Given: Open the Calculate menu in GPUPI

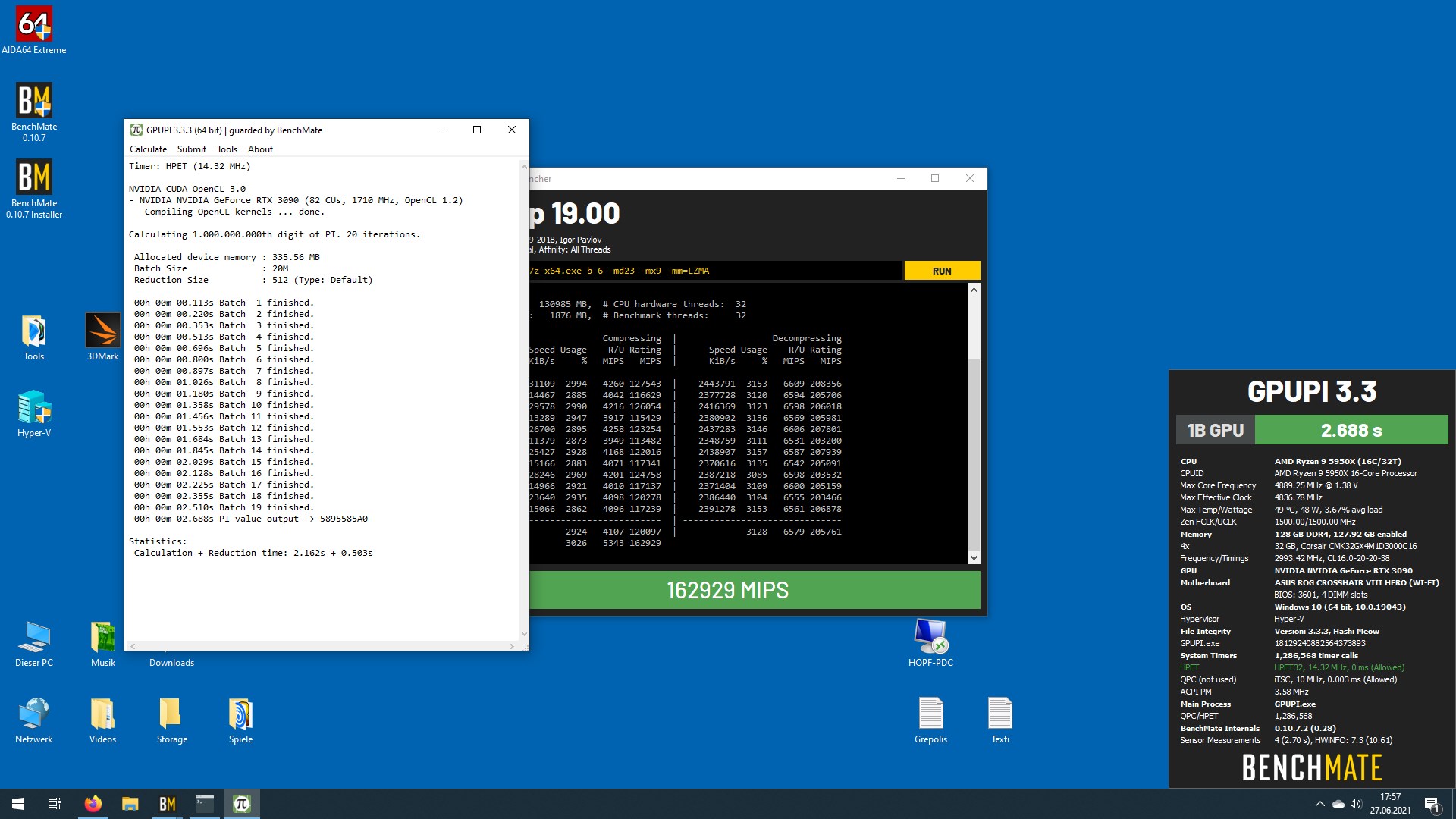Looking at the screenshot, I should [x=148, y=149].
